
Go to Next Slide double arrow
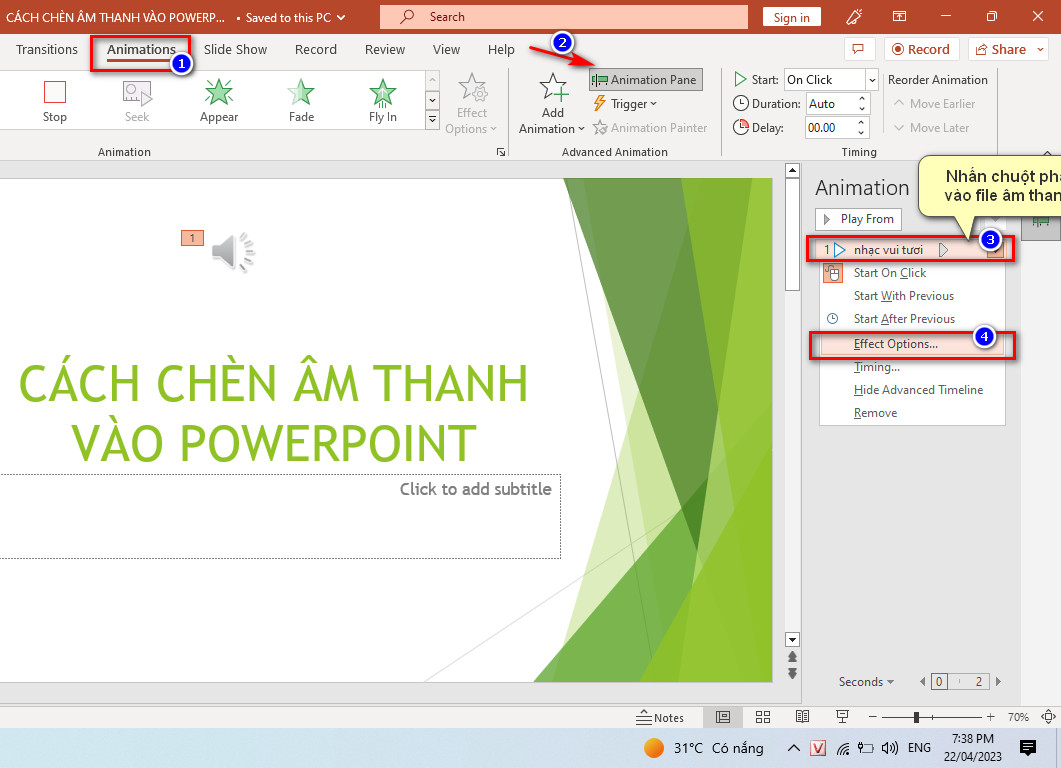coord(792,674)
